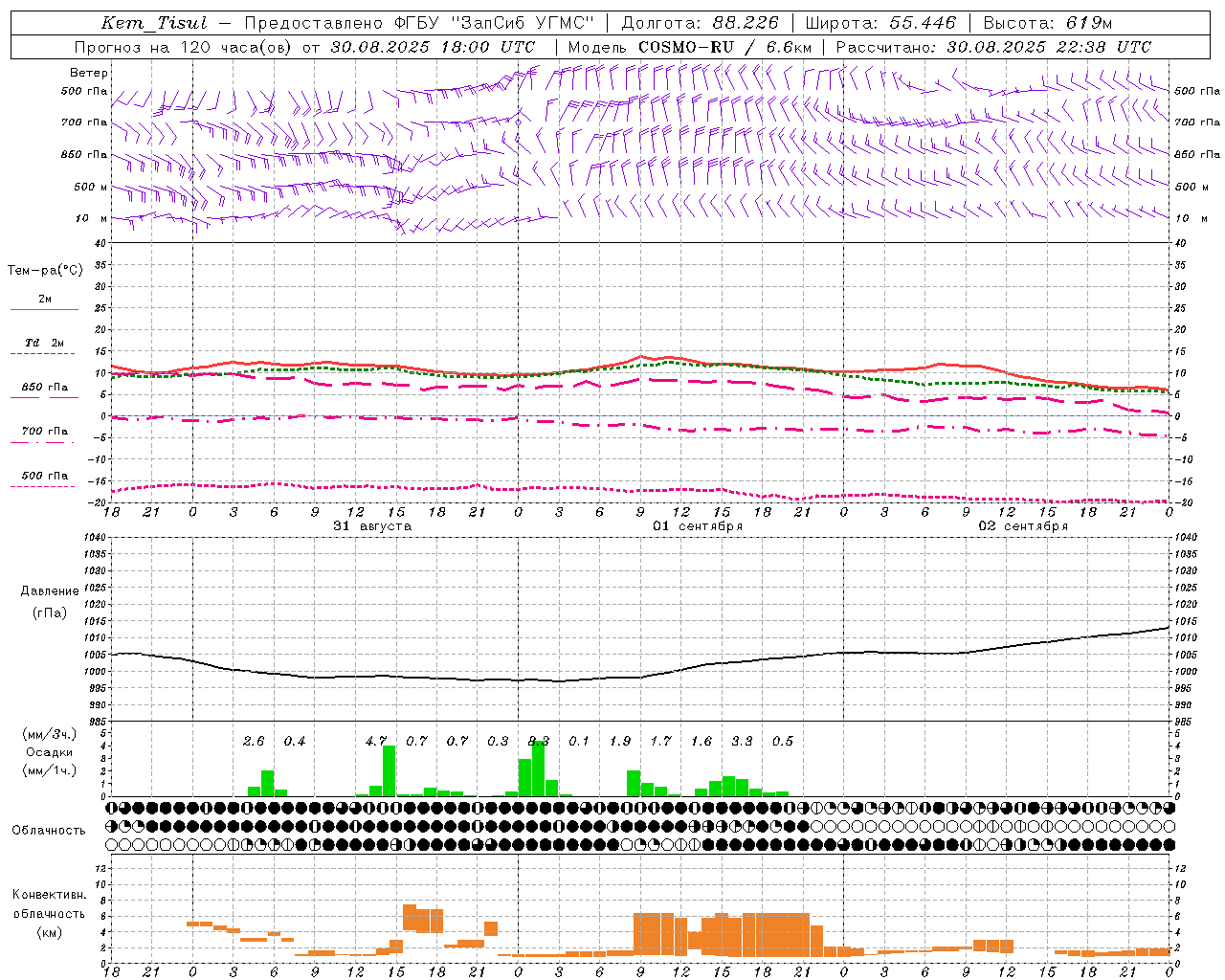The height and width of the screenshot is (980, 1225).
Task: Click the 3-hour precipitation value 0.5
Action: (x=783, y=742)
